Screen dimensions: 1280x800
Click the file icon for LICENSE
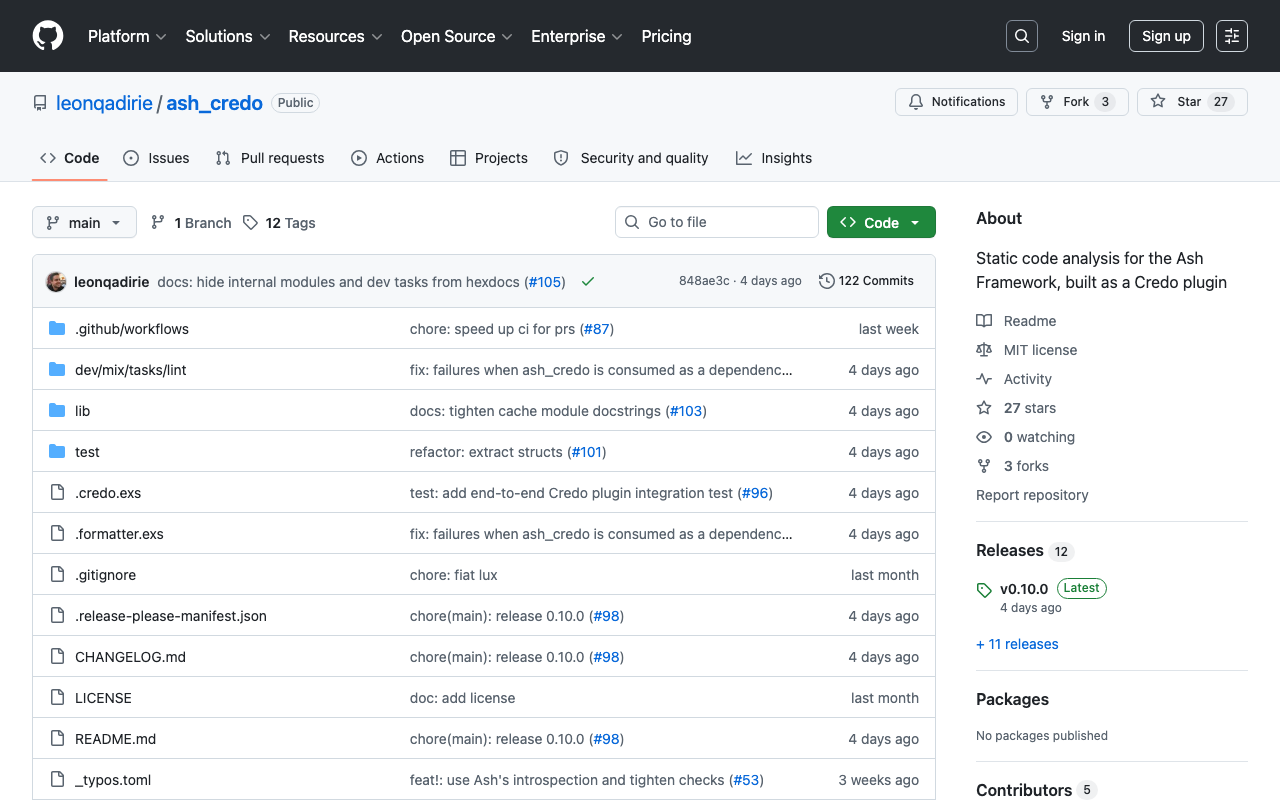click(57, 698)
